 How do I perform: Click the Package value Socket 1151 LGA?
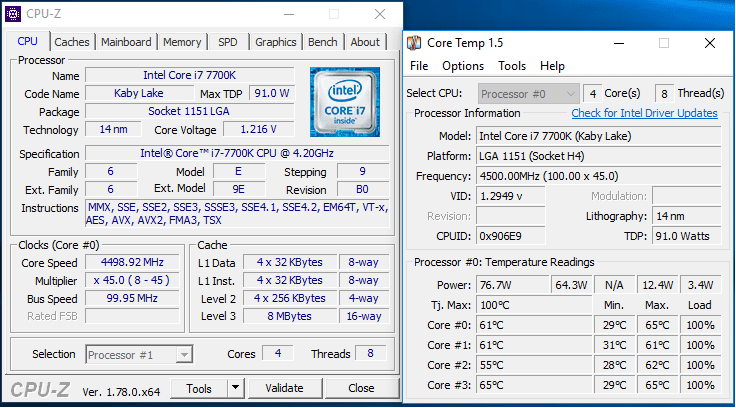190,111
